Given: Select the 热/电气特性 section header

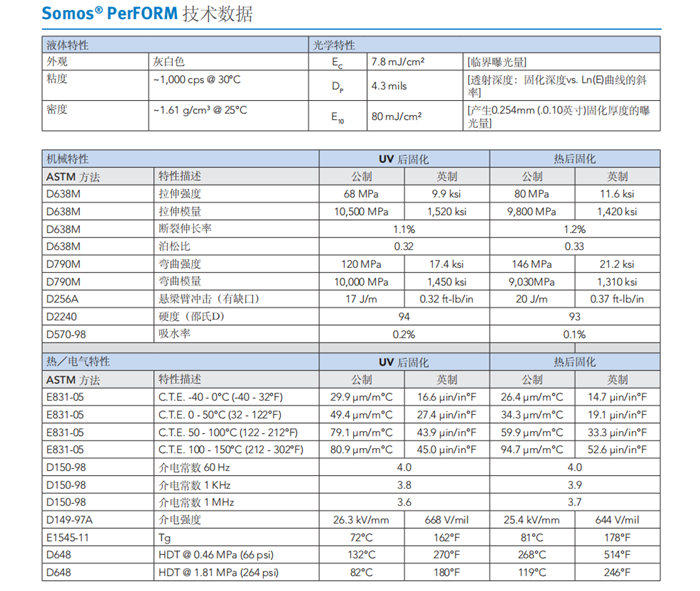Looking at the screenshot, I should (x=78, y=361).
